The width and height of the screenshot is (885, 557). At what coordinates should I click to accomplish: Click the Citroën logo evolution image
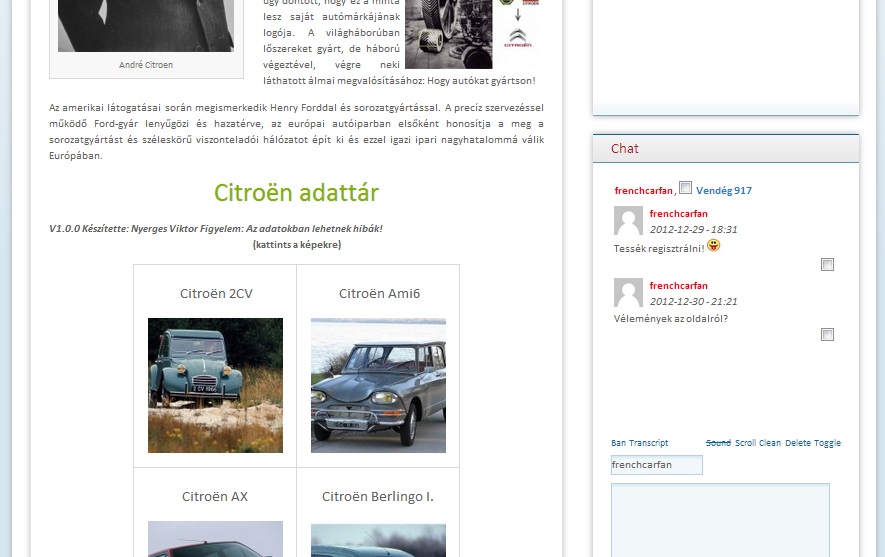(518, 30)
